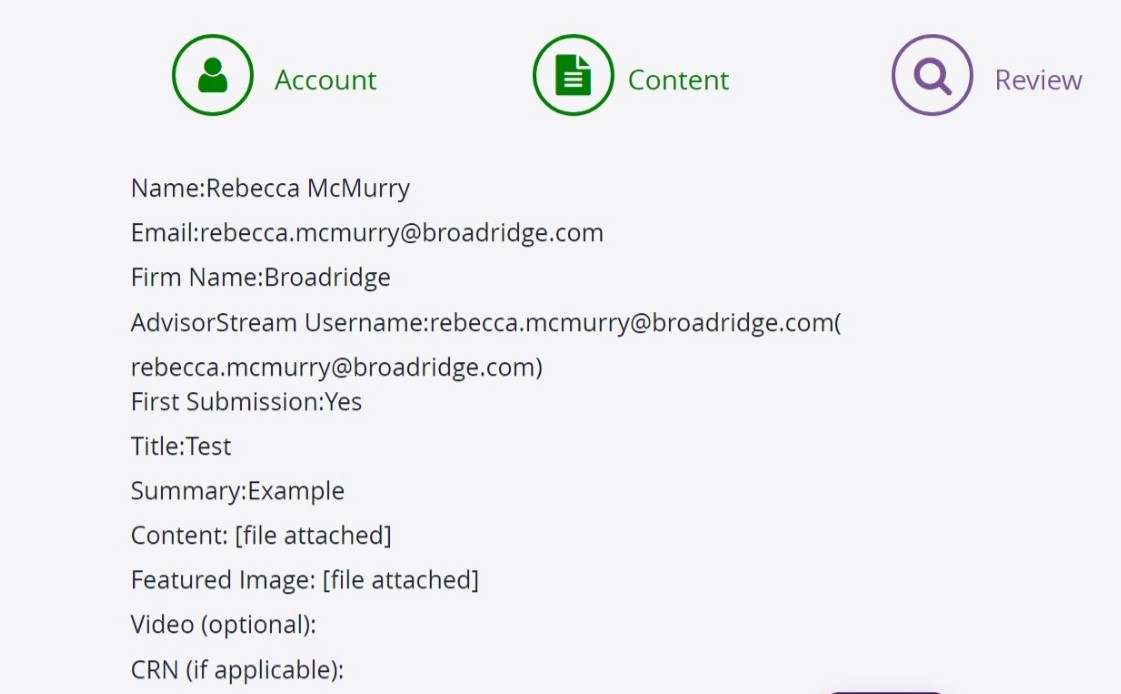
Task: Open the Content step label
Action: [678, 80]
